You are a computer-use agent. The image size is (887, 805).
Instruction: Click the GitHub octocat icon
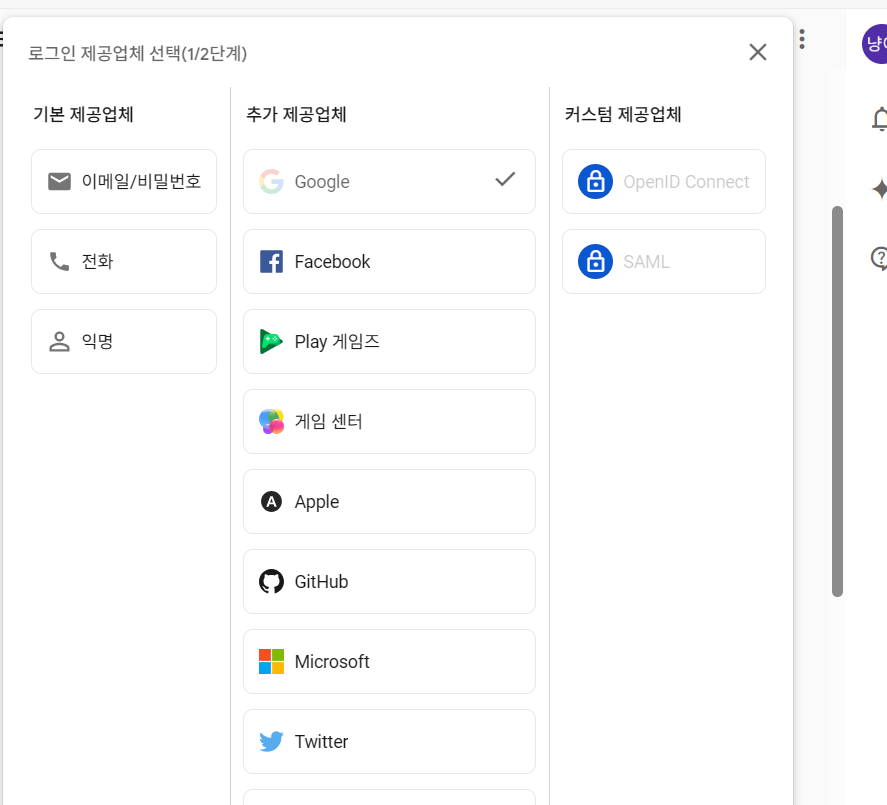272,582
